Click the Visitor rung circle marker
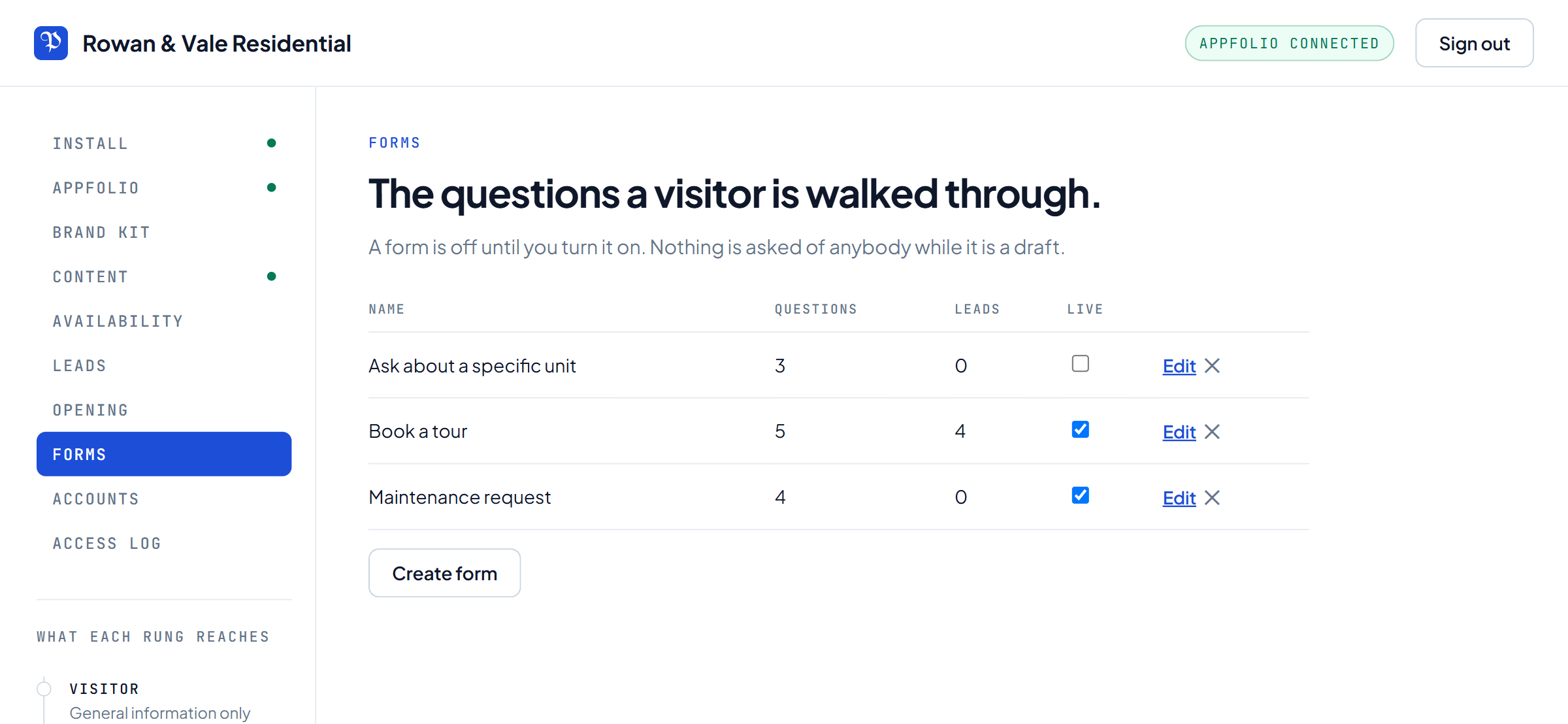Screen dimensions: 1568x724 tap(44, 689)
